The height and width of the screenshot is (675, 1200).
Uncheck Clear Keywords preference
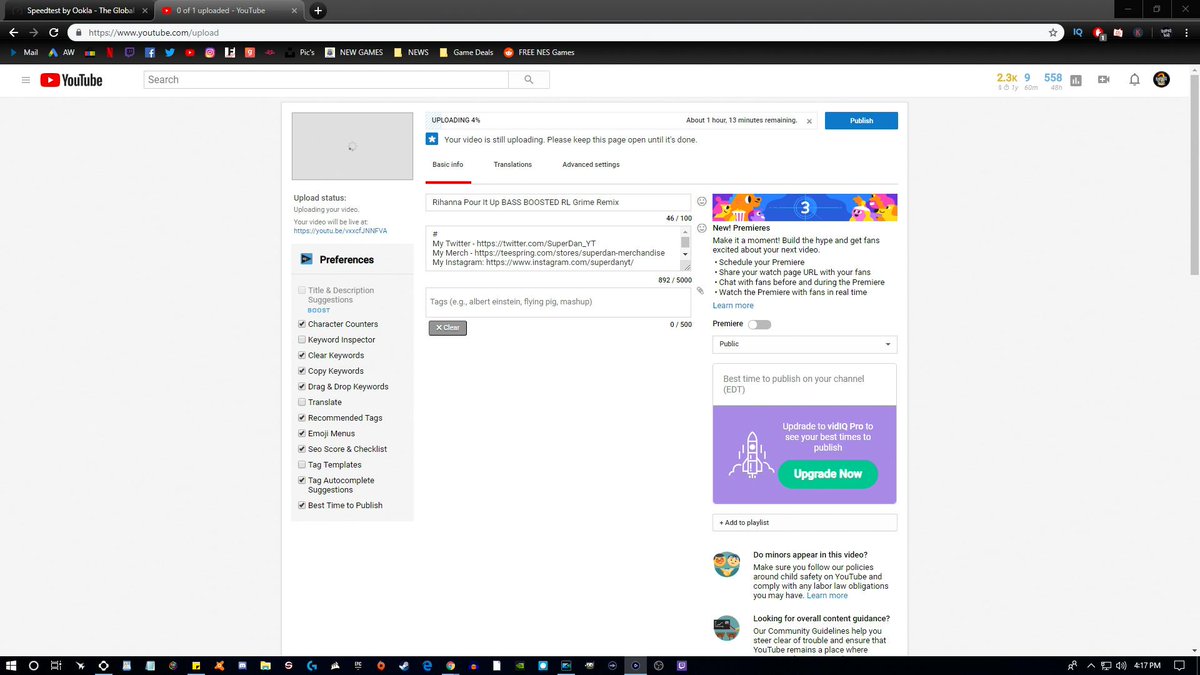pos(302,355)
